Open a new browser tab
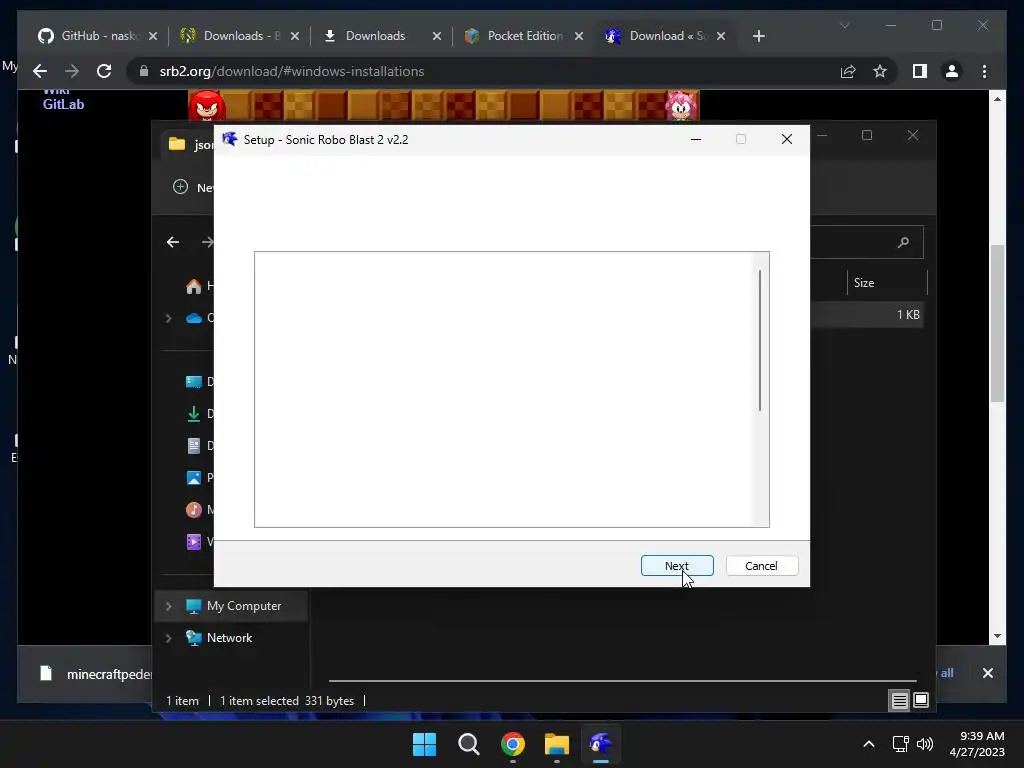 coord(758,36)
